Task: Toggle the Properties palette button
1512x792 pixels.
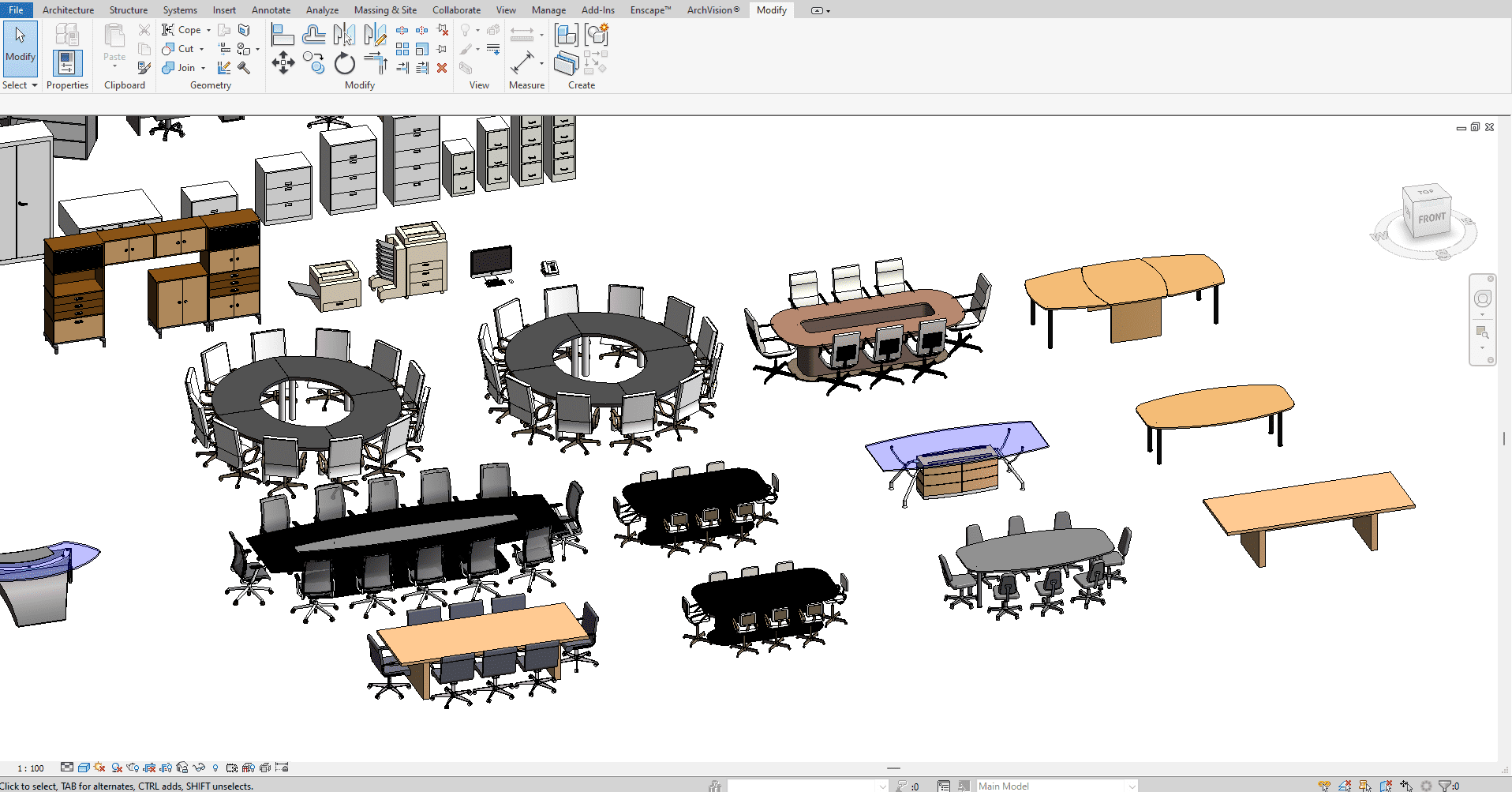Action: [x=67, y=62]
